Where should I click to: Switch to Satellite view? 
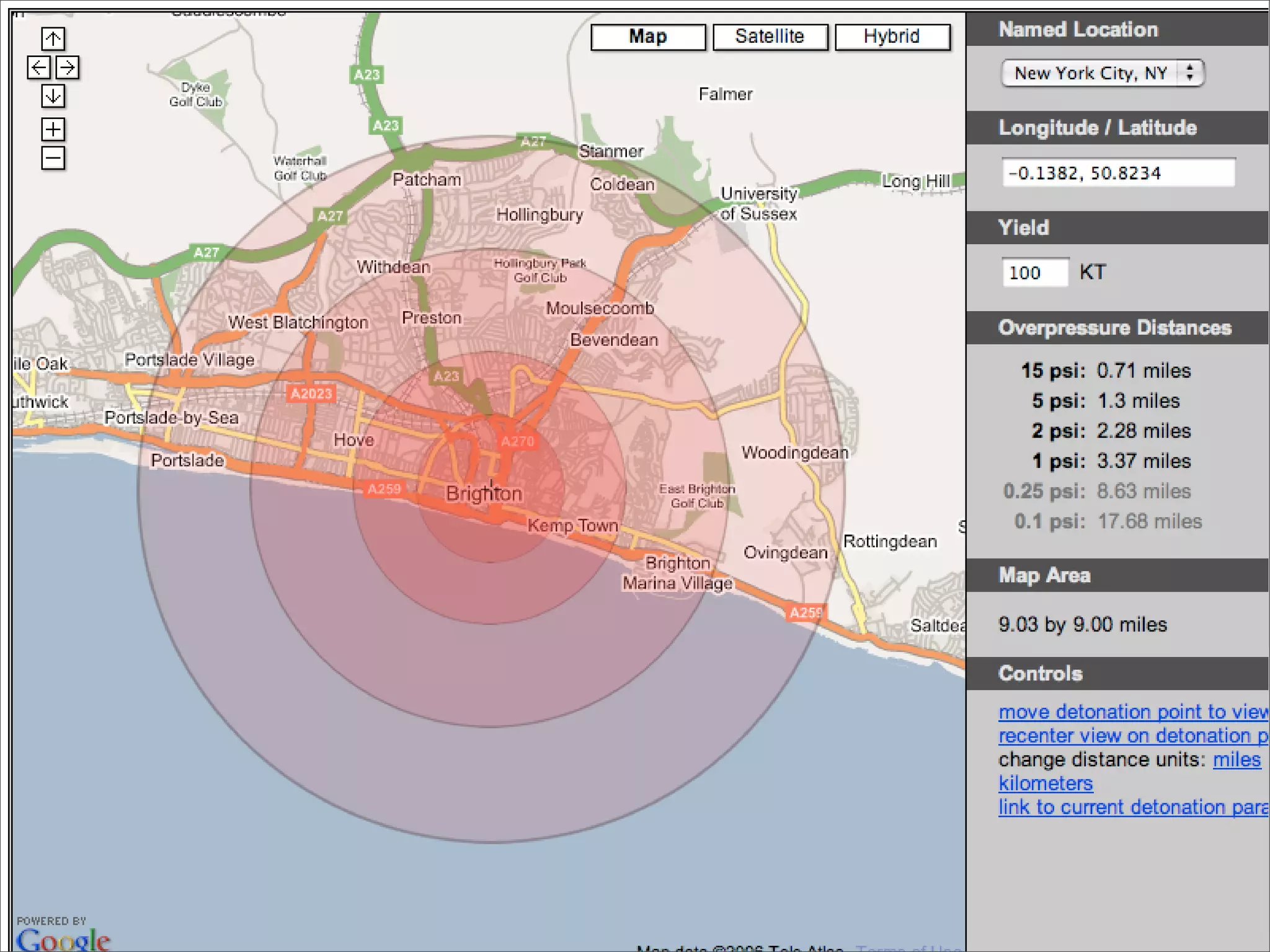point(770,37)
